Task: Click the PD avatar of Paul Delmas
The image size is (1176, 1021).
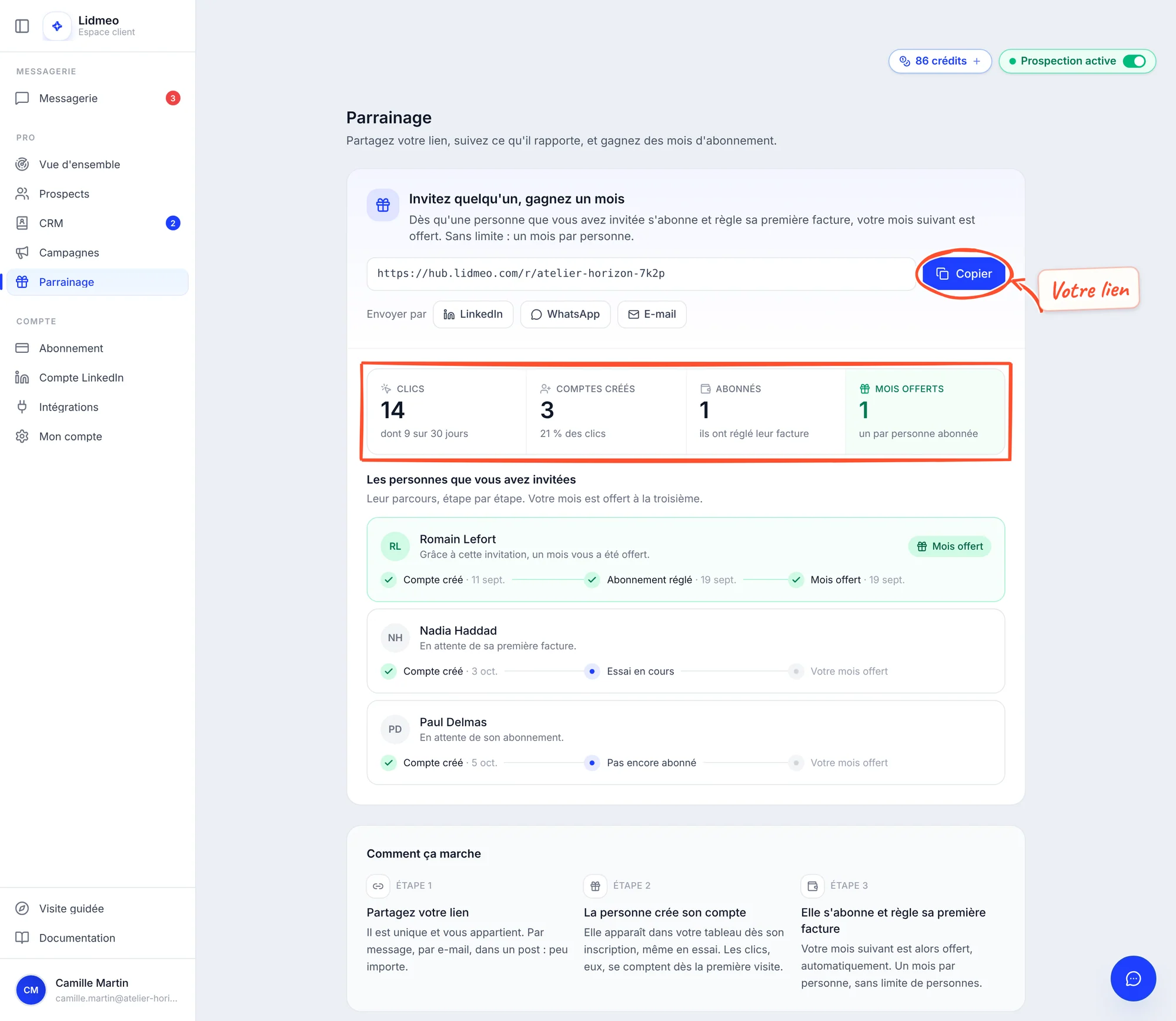Action: tap(395, 729)
